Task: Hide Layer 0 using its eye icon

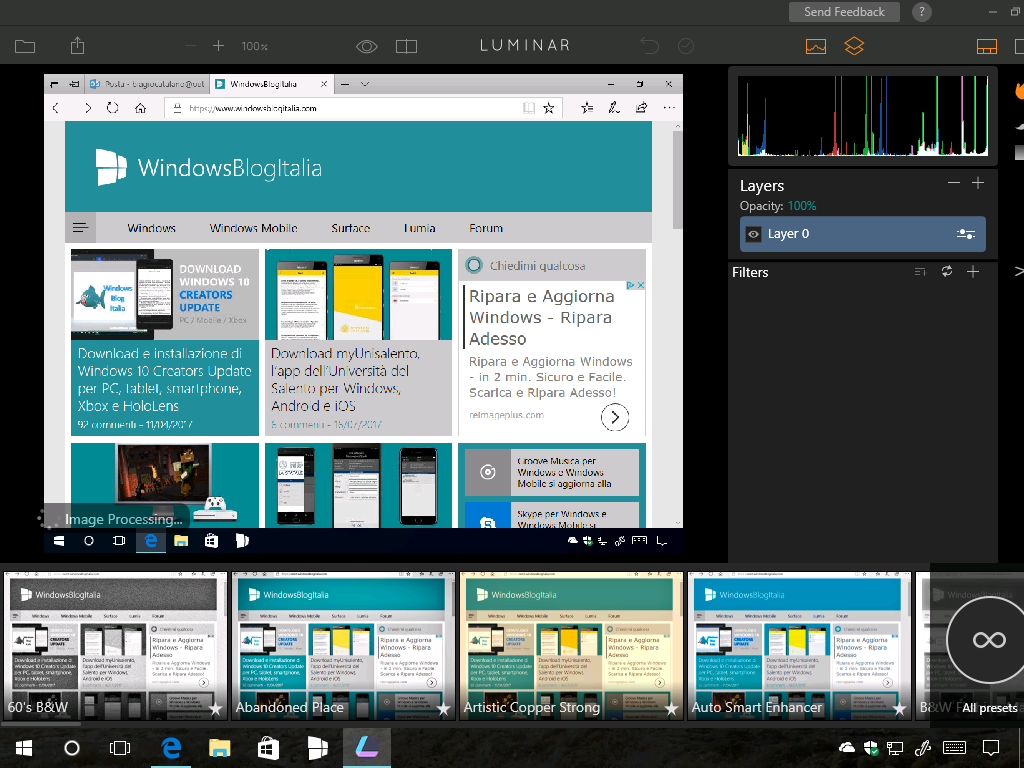Action: click(x=754, y=234)
